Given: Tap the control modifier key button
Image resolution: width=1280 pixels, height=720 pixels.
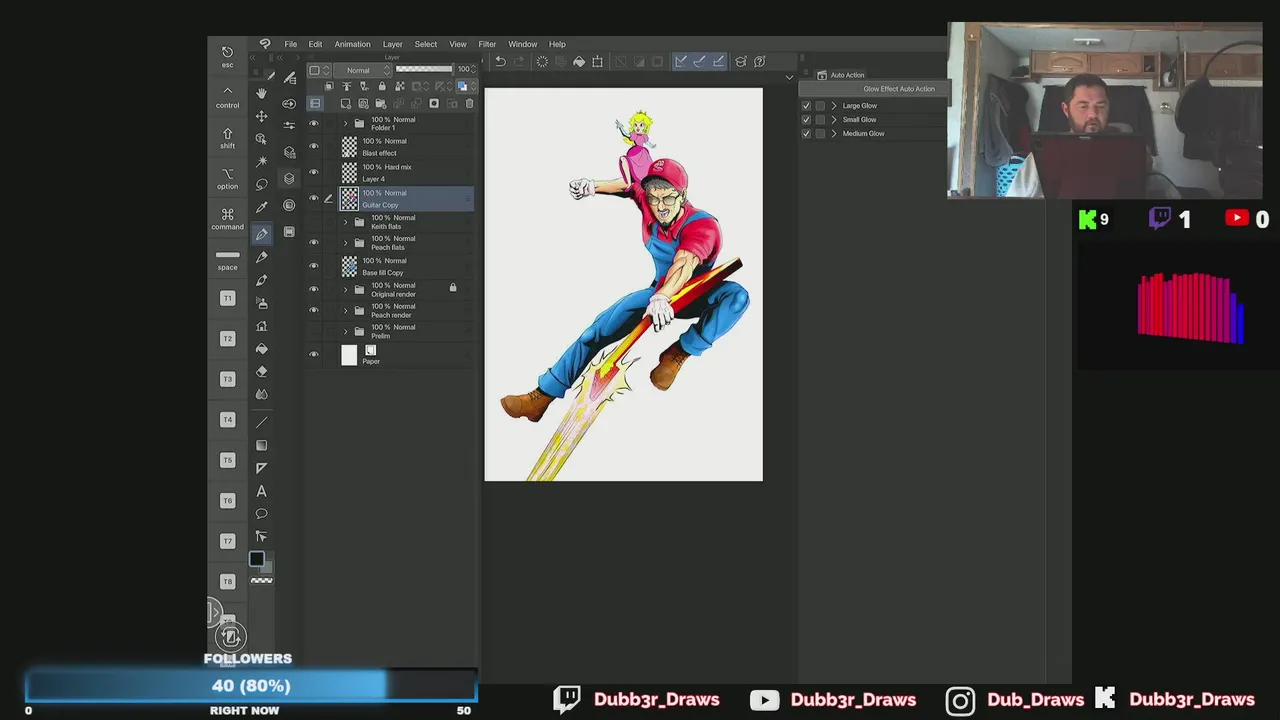Looking at the screenshot, I should click(x=227, y=97).
